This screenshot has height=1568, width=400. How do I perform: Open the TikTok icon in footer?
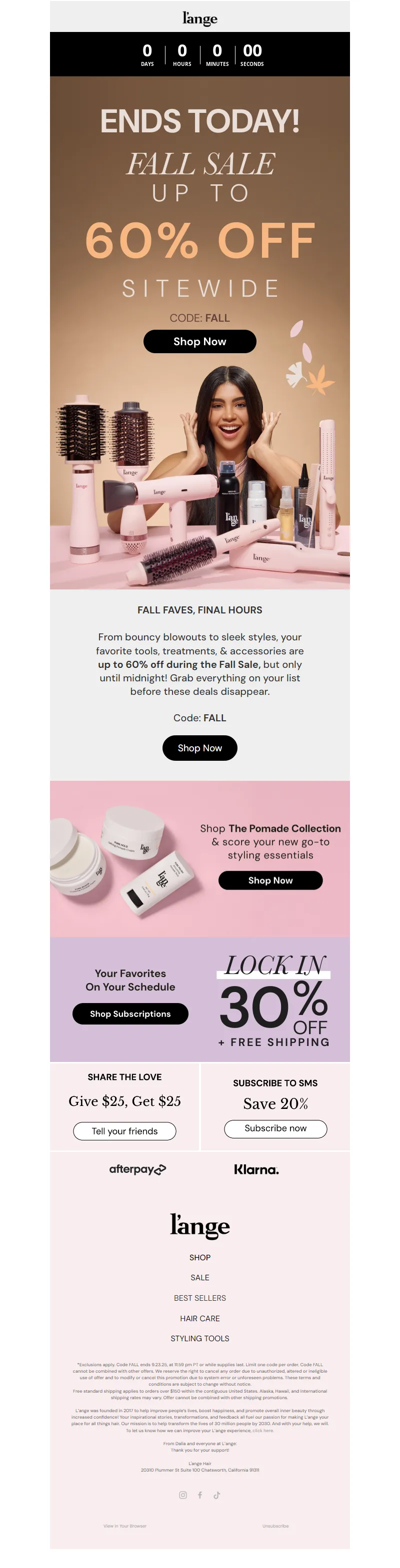pos(216,1495)
